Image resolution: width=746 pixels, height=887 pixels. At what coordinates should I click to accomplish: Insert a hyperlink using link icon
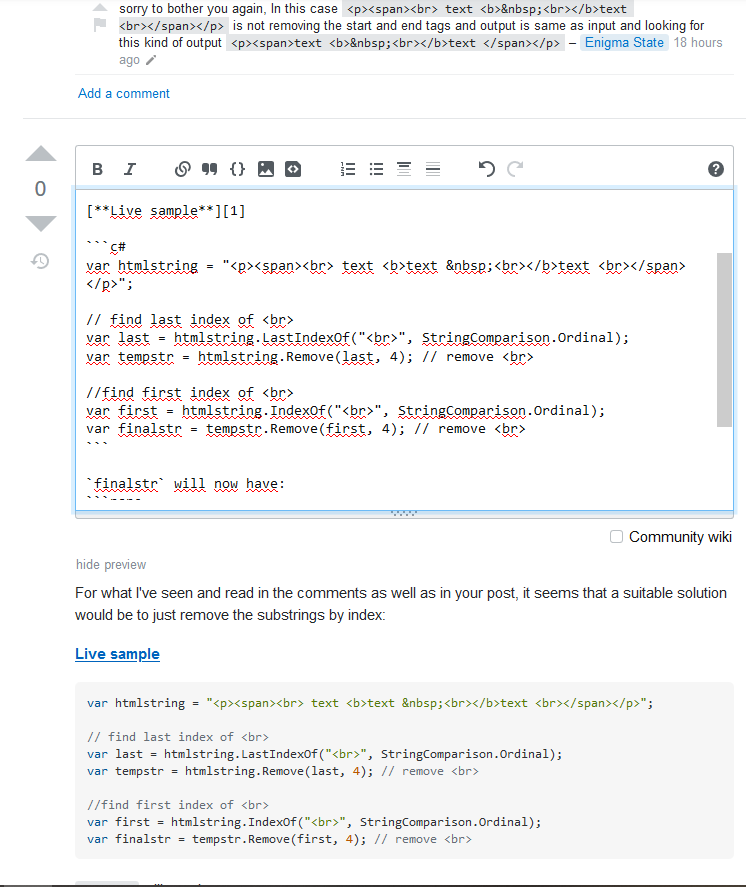point(182,169)
